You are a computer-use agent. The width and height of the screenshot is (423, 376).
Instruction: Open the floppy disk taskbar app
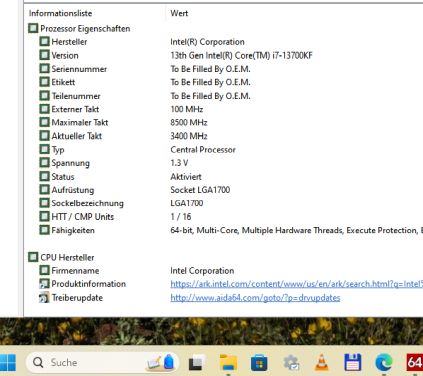(x=353, y=363)
